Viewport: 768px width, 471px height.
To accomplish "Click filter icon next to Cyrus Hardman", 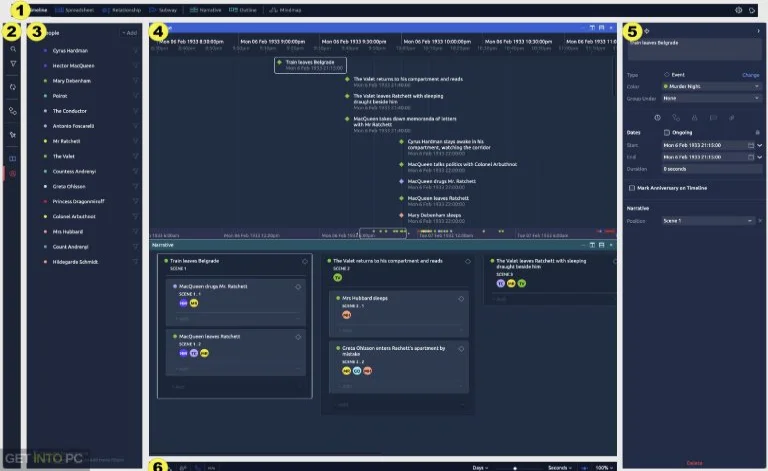I will (x=135, y=50).
